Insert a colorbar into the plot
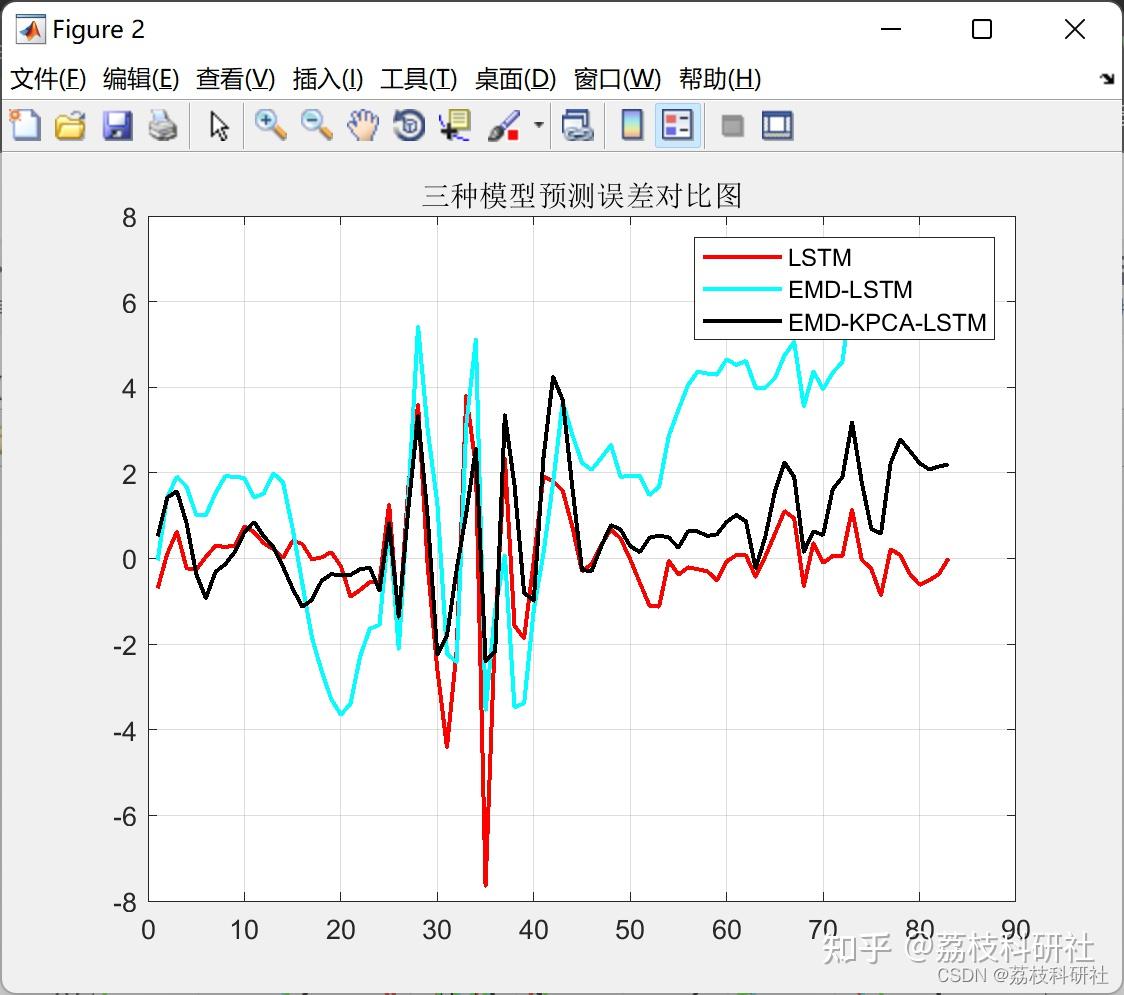The image size is (1124, 995). coord(632,125)
